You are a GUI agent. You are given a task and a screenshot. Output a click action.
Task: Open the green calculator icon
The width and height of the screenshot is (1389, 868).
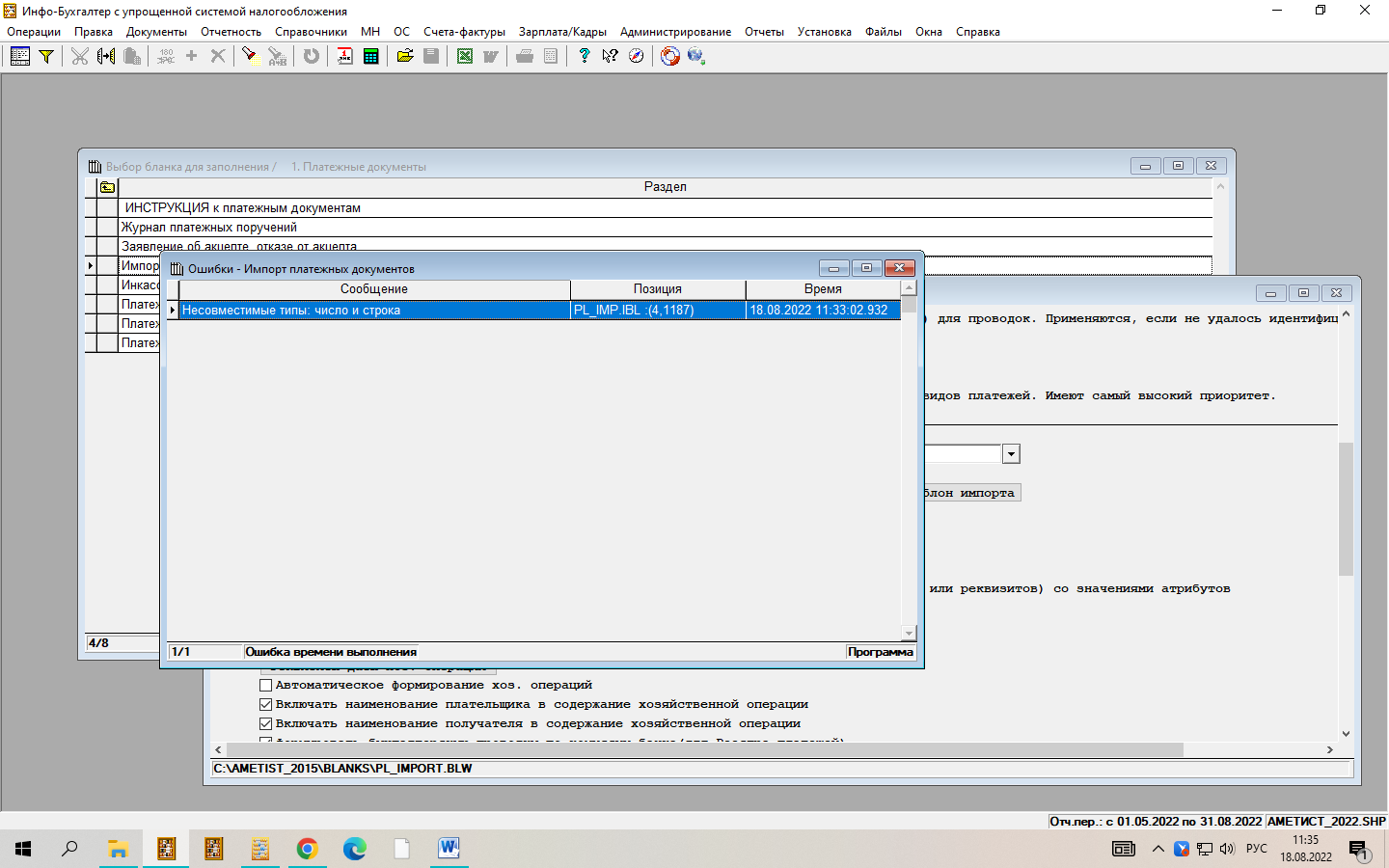[x=370, y=56]
